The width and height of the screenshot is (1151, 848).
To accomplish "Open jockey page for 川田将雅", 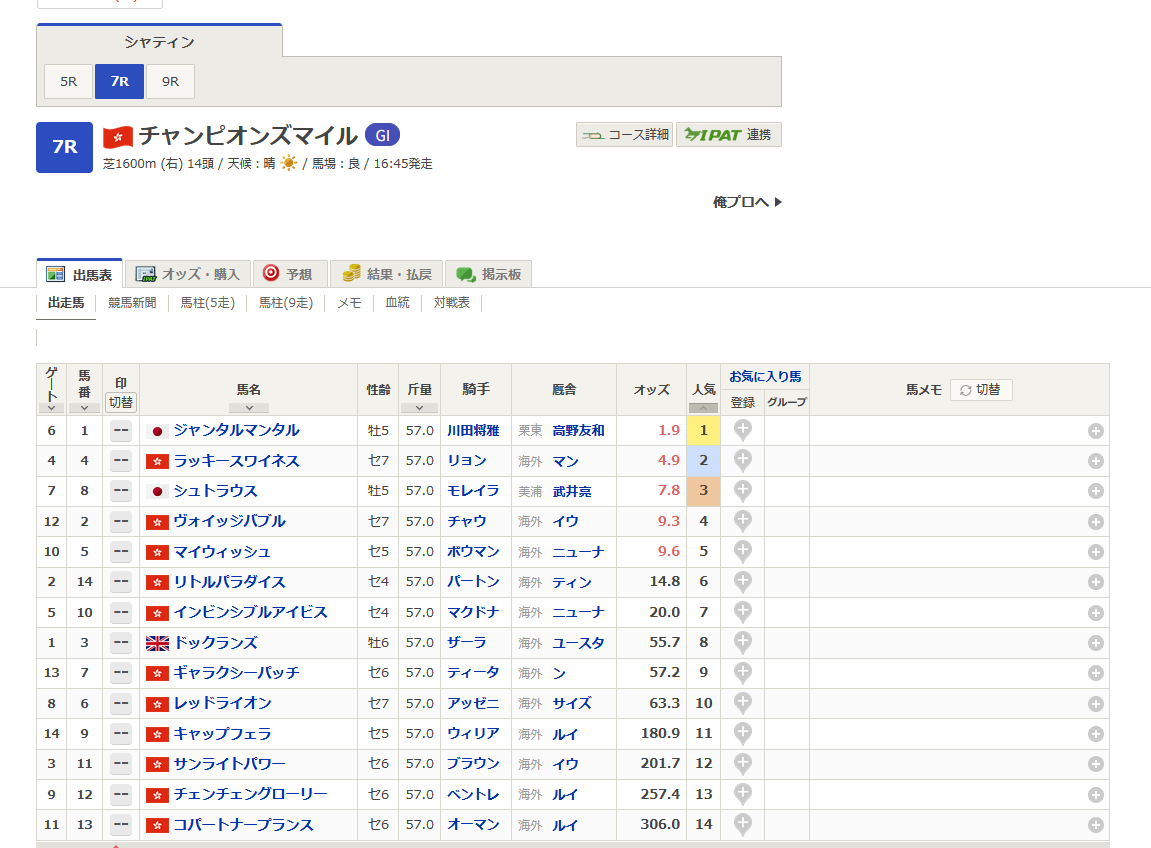I will [x=473, y=430].
